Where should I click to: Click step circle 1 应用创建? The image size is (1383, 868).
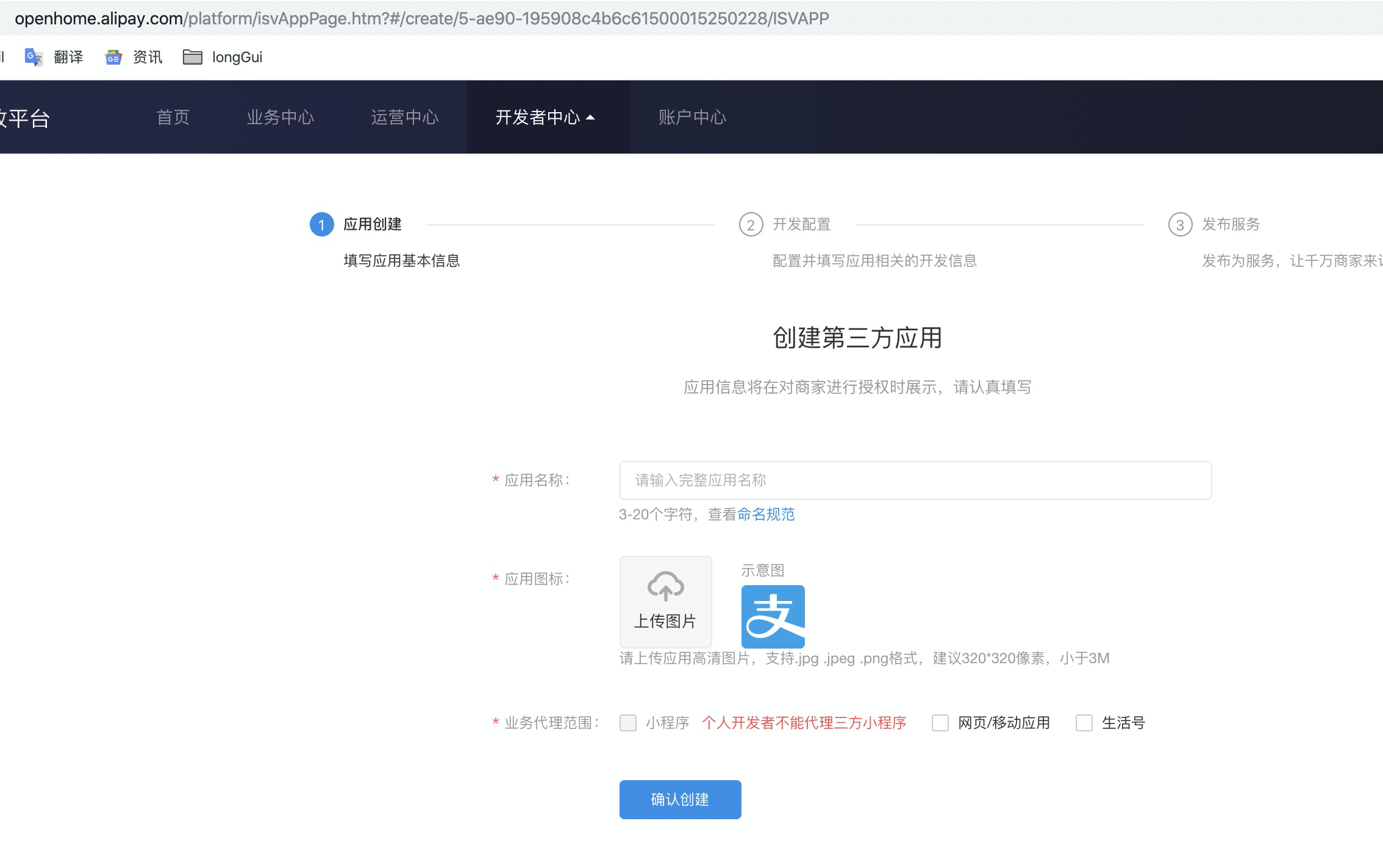point(321,224)
